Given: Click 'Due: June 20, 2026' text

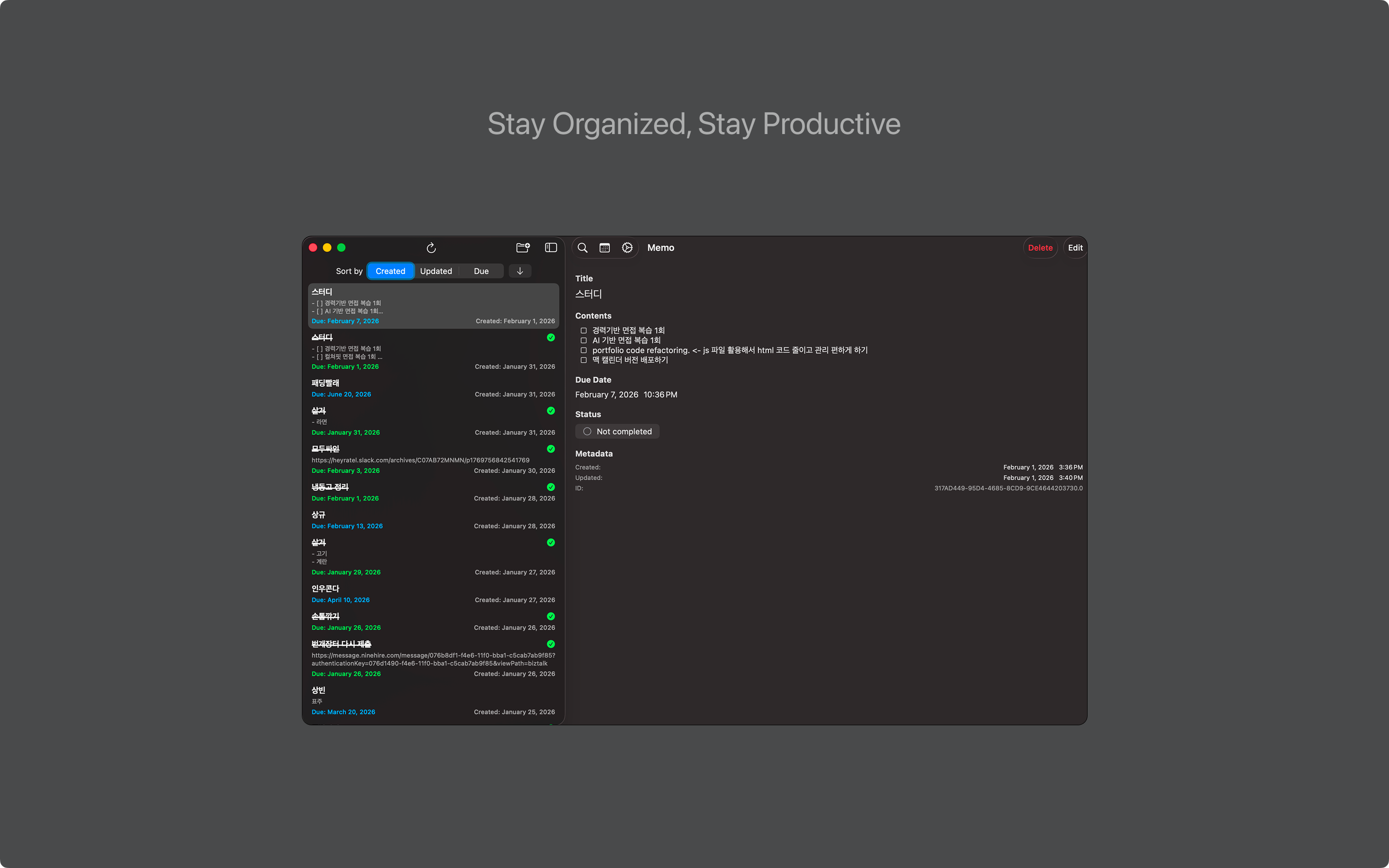Looking at the screenshot, I should pos(341,394).
